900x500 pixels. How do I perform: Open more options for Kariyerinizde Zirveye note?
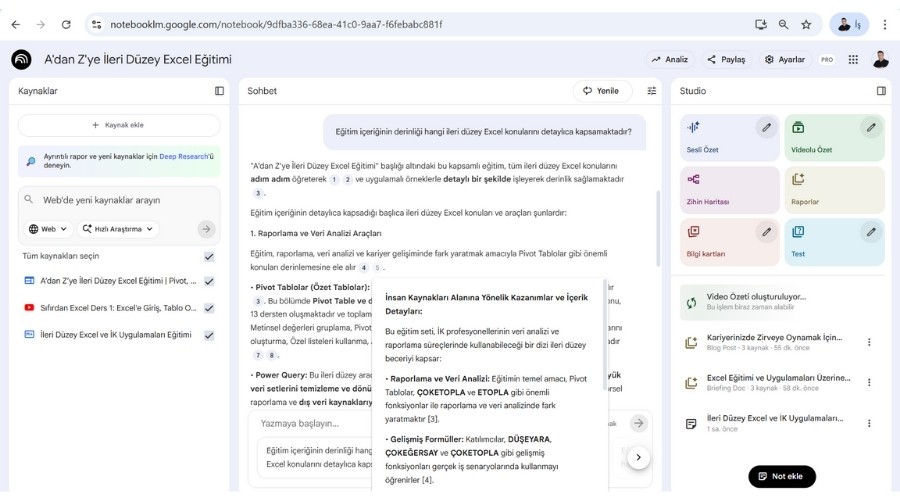click(868, 342)
